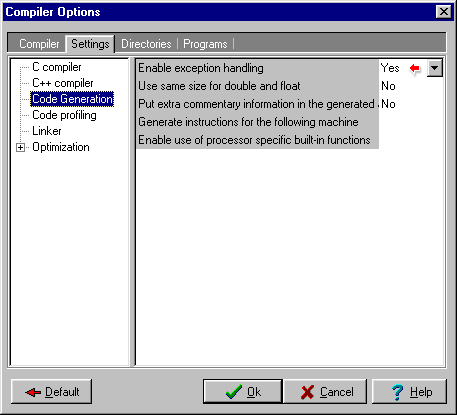The image size is (457, 415).
Task: Click the green checkmark on Ok button
Action: tap(234, 392)
